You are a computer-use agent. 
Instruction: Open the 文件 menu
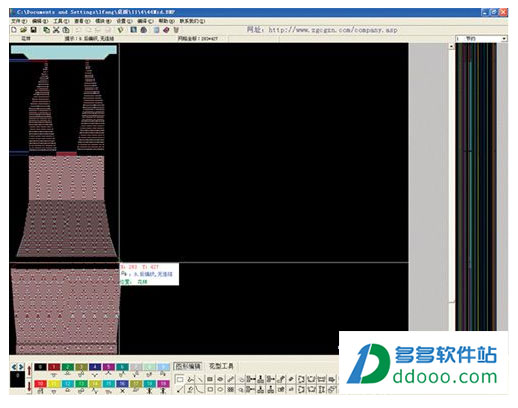(x=19, y=21)
